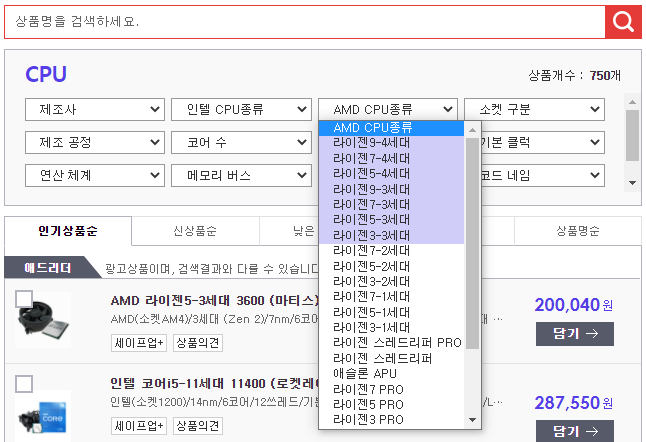Open the 제조사 dropdown
The height and width of the screenshot is (442, 646).
point(95,110)
